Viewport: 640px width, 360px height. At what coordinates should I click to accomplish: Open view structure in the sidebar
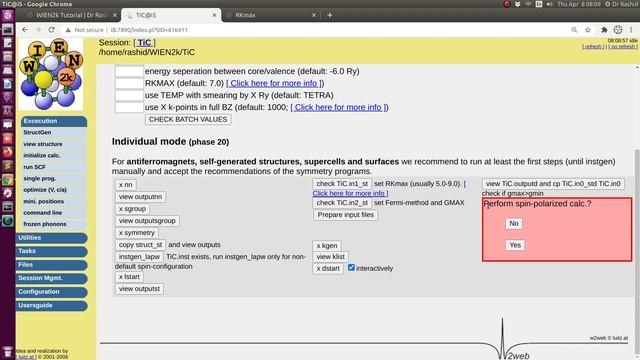click(43, 144)
